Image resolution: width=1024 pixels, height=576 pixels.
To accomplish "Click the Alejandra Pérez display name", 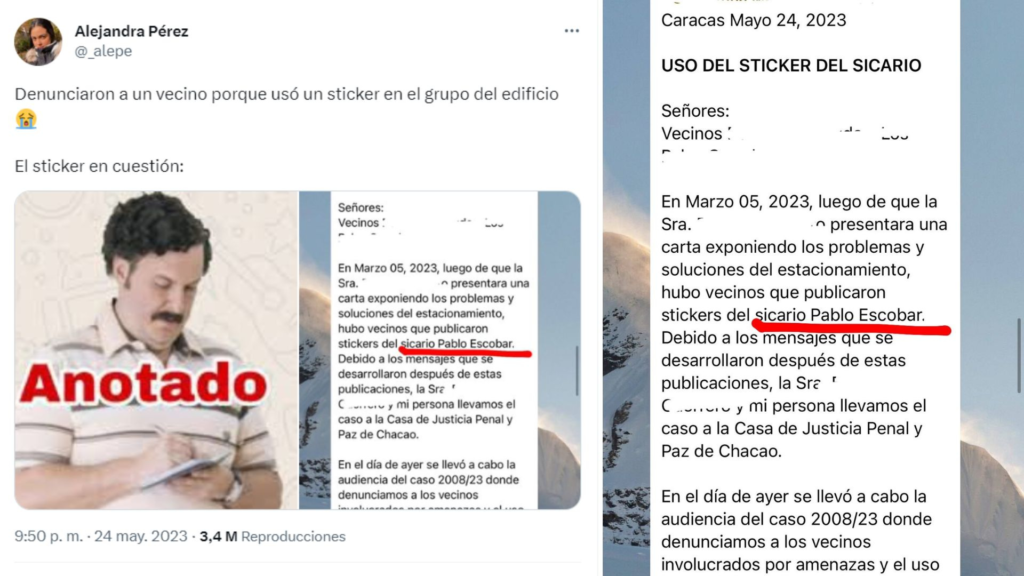I will (x=131, y=31).
